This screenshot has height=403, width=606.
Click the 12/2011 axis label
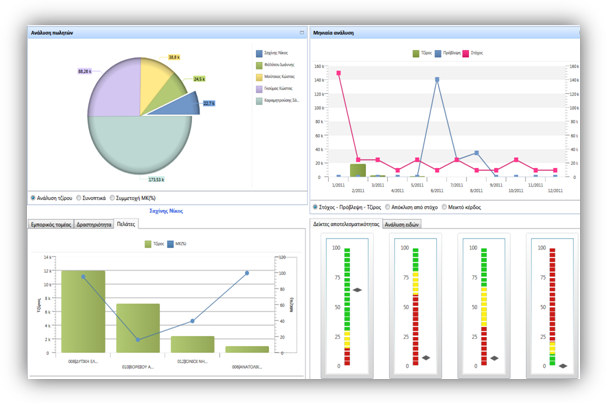[555, 191]
